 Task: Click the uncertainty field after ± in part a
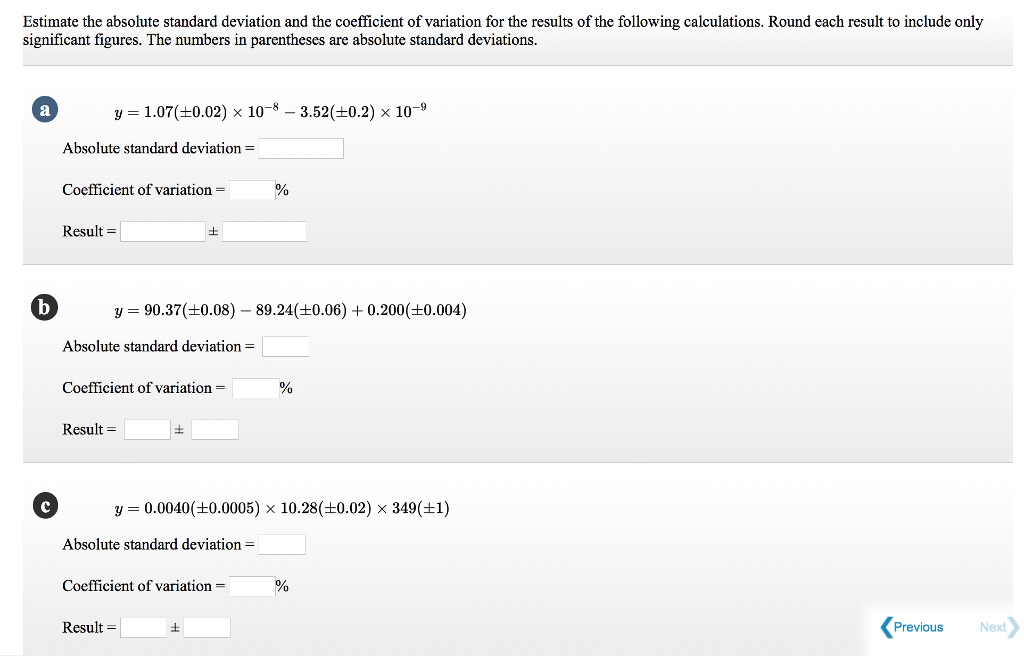[264, 230]
